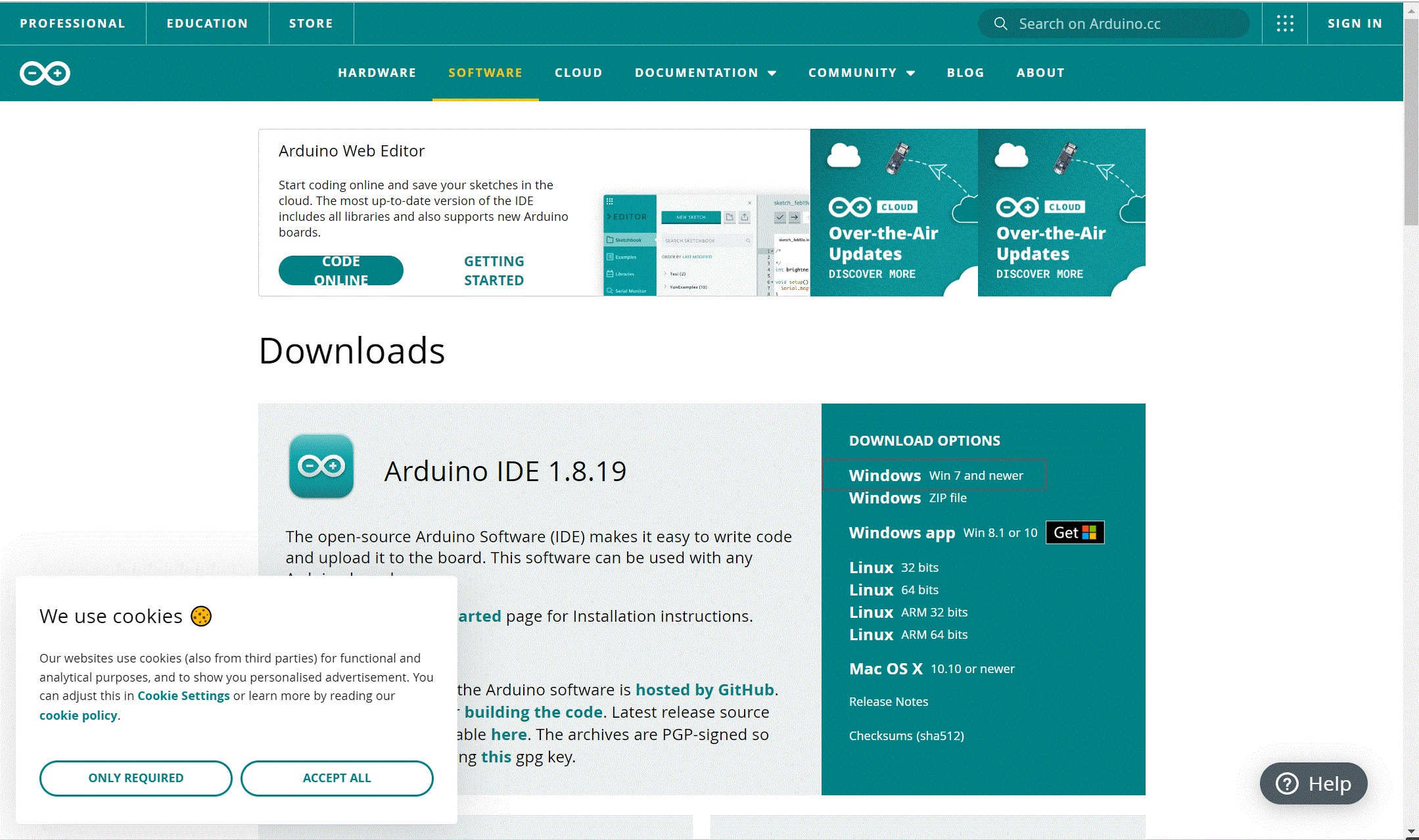Accept all cookies
1419x840 pixels.
pos(337,778)
